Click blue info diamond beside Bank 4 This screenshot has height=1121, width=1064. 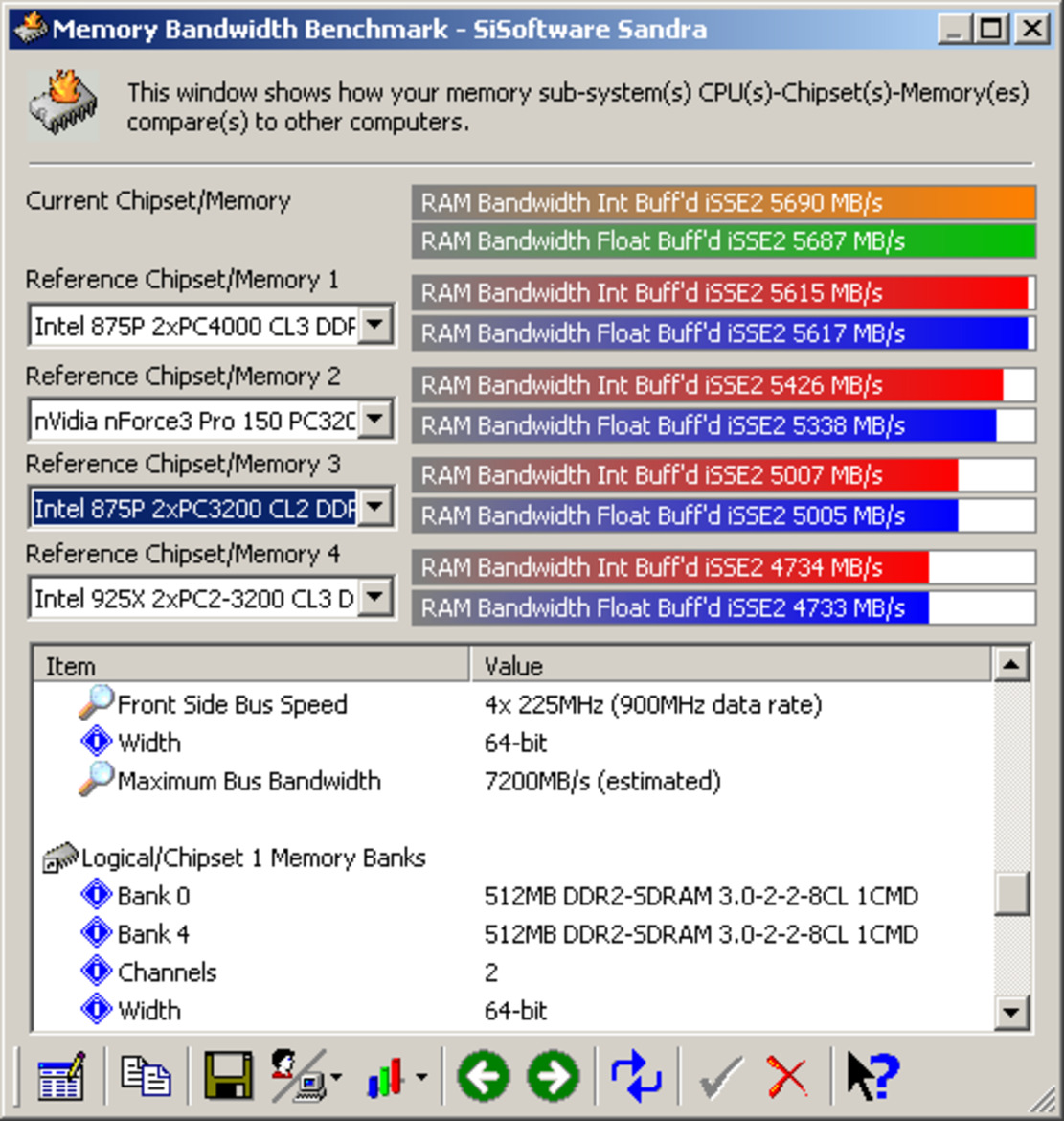[96, 934]
